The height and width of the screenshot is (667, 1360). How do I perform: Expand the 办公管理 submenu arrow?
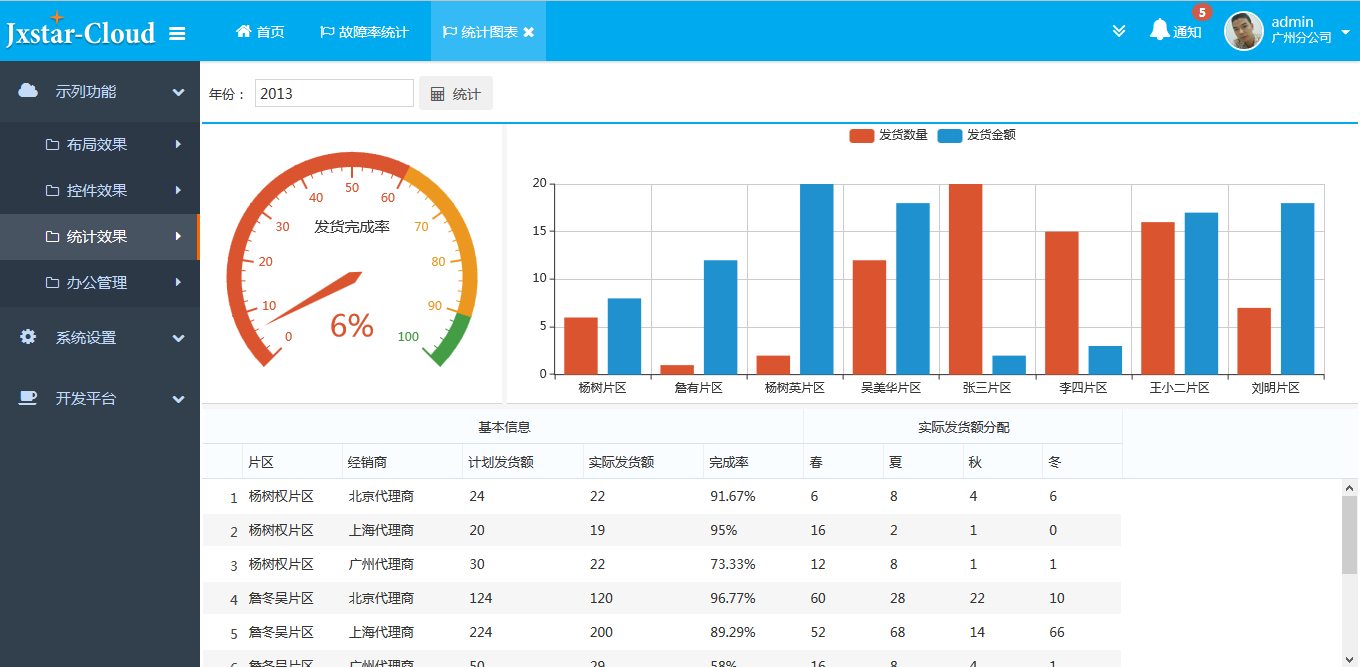click(178, 282)
